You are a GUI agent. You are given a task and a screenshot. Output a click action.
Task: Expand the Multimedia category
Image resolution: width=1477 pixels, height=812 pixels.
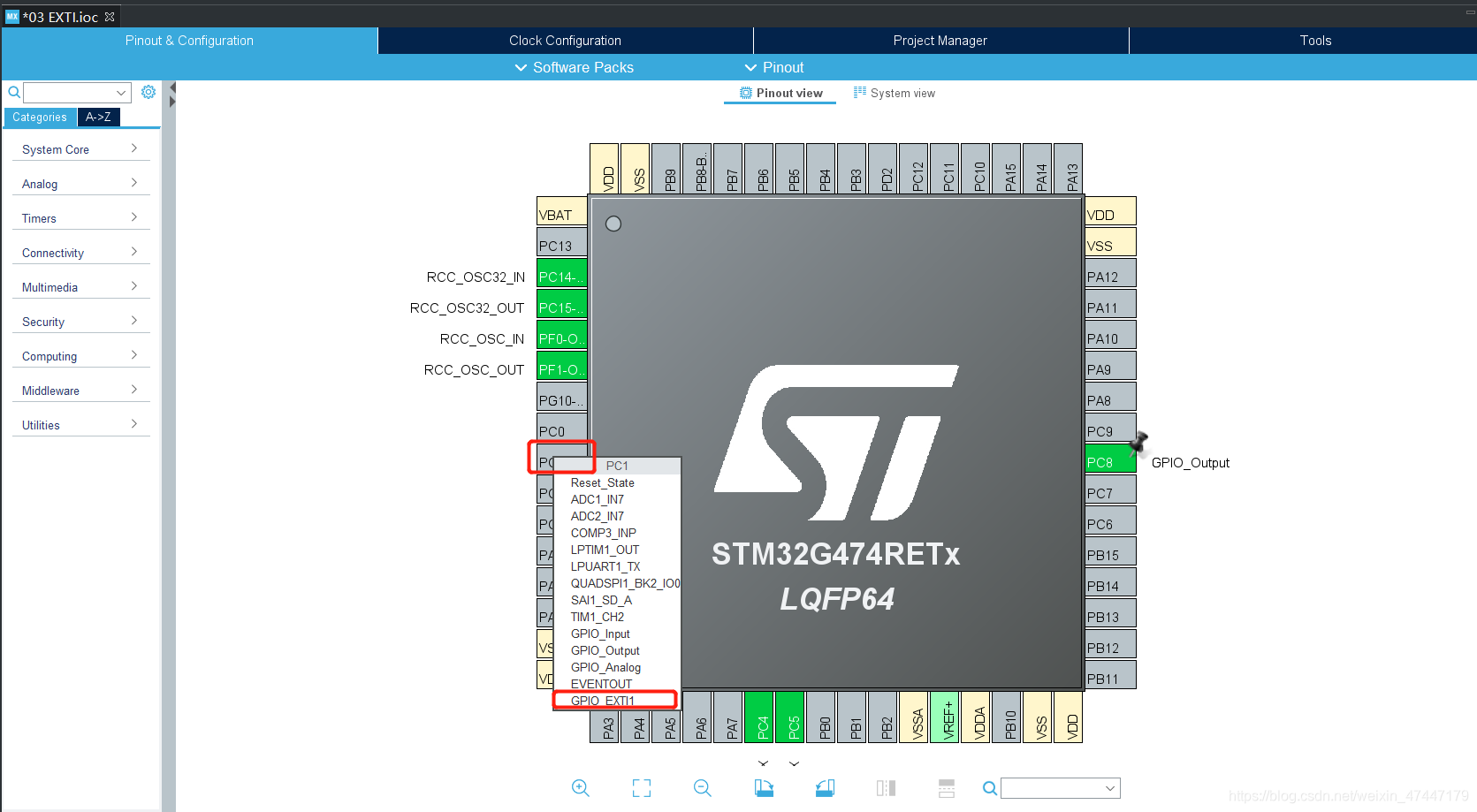(x=80, y=287)
